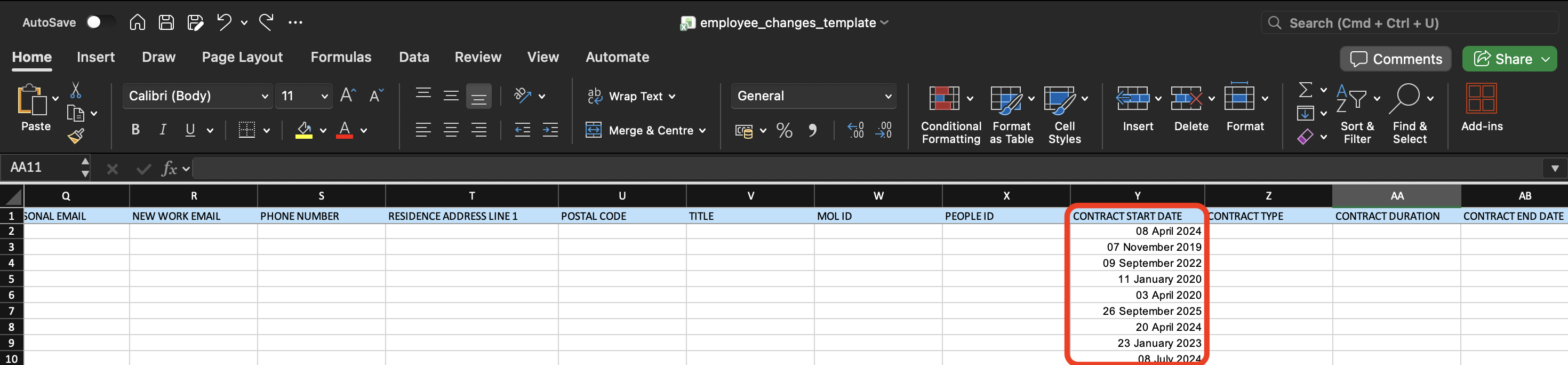The width and height of the screenshot is (1568, 365).
Task: Click the Percent Style icon
Action: tap(785, 130)
